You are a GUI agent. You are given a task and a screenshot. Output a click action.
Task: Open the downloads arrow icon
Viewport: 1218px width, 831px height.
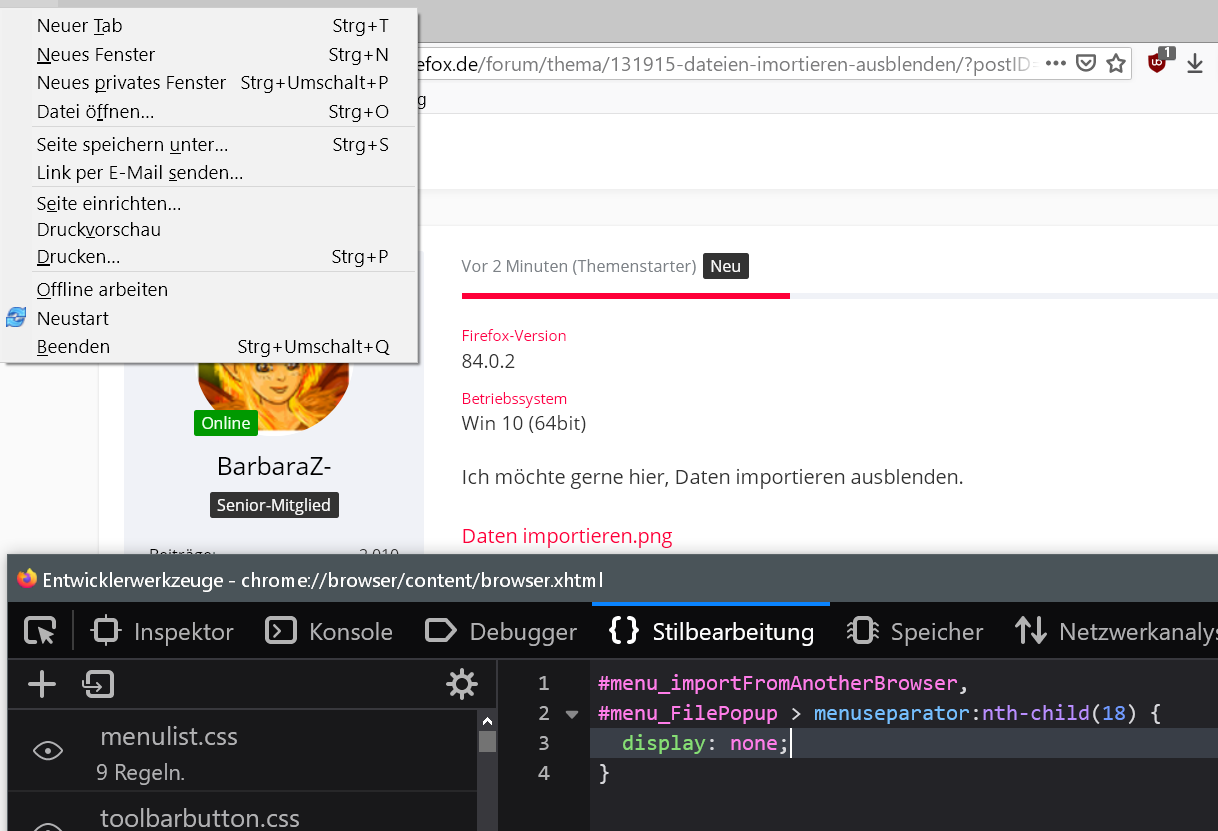[x=1194, y=64]
